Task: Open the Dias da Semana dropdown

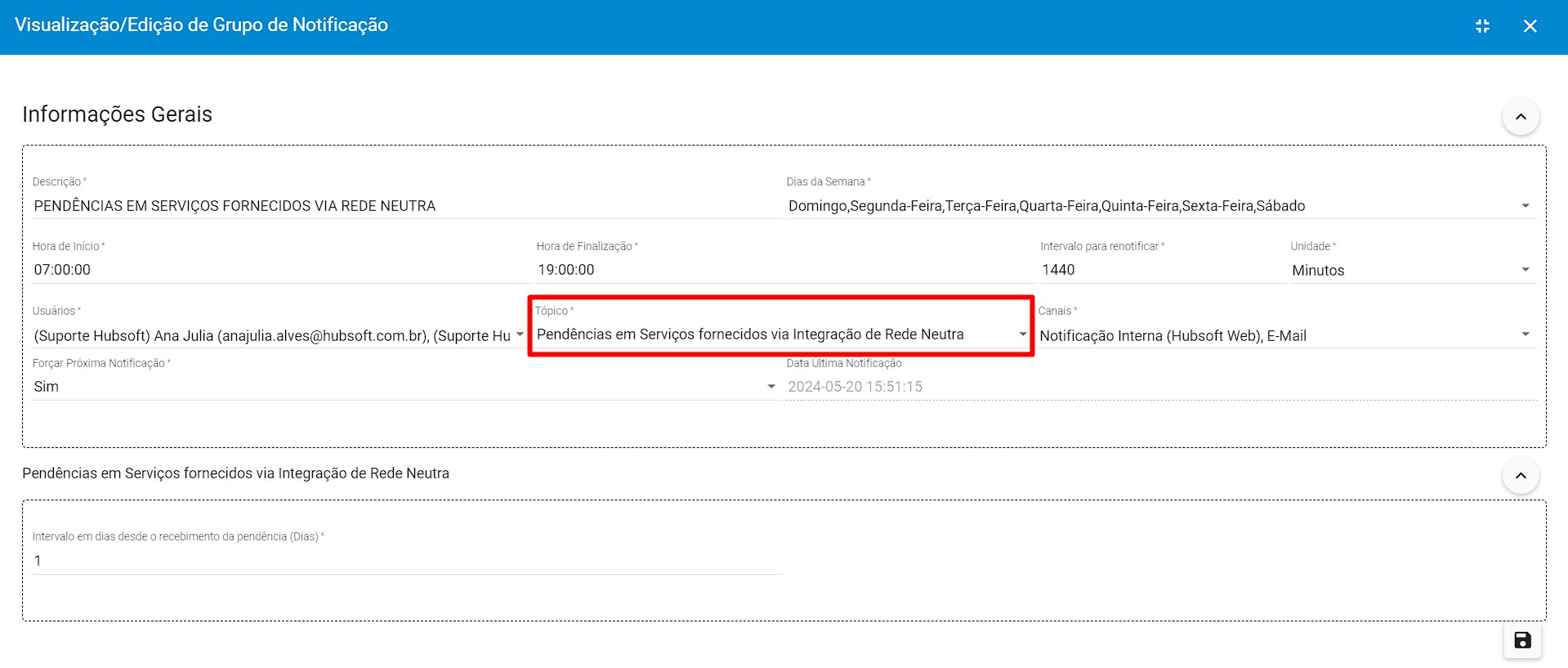Action: pos(1160,206)
